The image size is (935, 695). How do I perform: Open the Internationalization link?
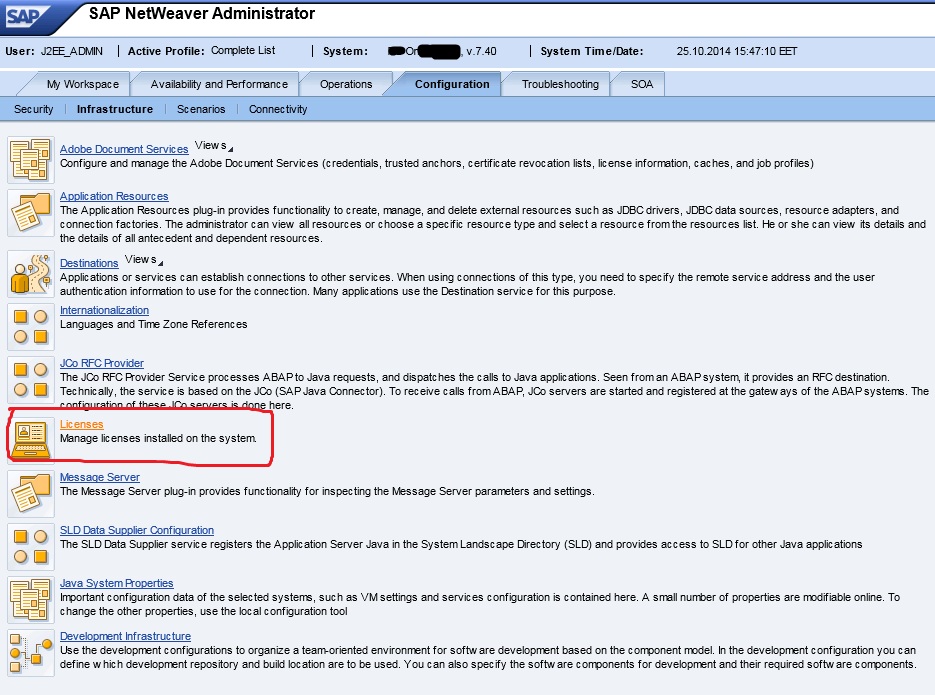(x=104, y=310)
